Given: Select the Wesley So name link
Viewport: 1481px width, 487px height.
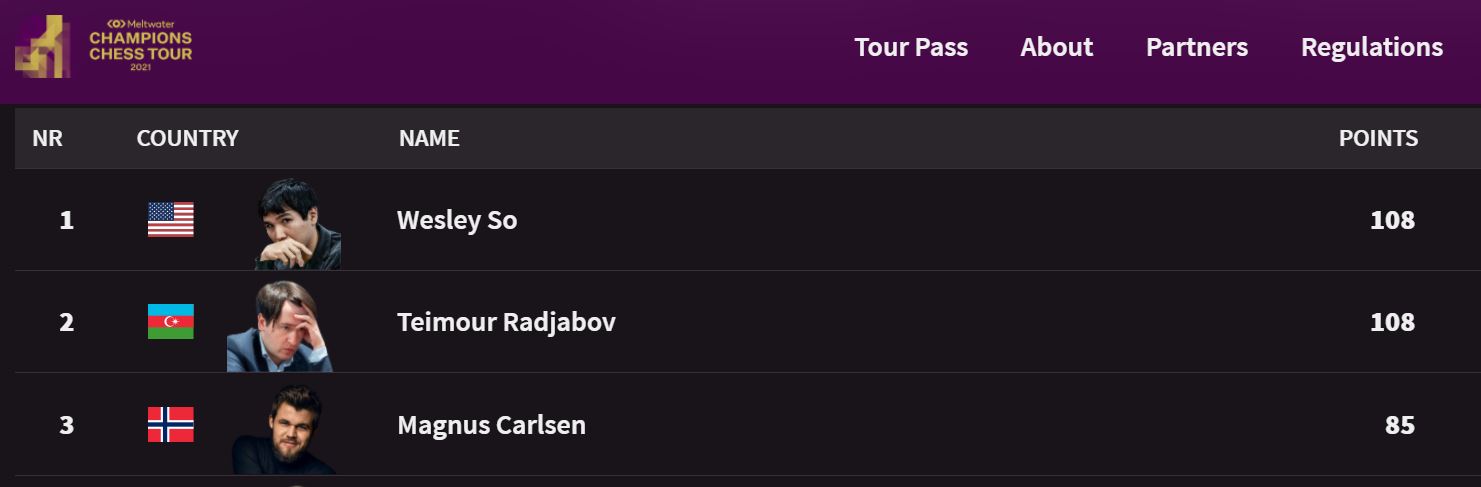Looking at the screenshot, I should tap(457, 220).
